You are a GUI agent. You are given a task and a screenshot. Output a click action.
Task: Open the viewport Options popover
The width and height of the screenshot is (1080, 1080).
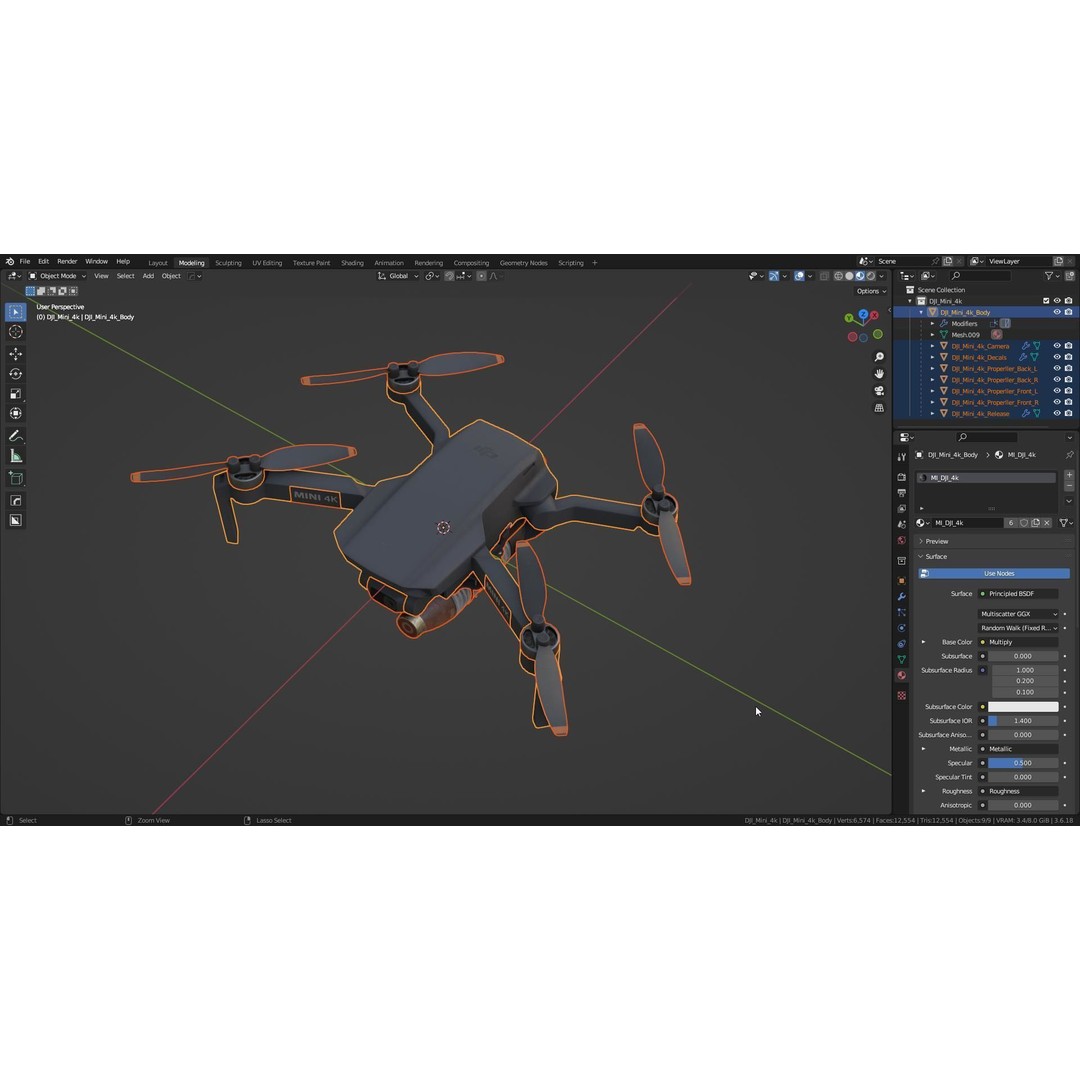click(871, 291)
